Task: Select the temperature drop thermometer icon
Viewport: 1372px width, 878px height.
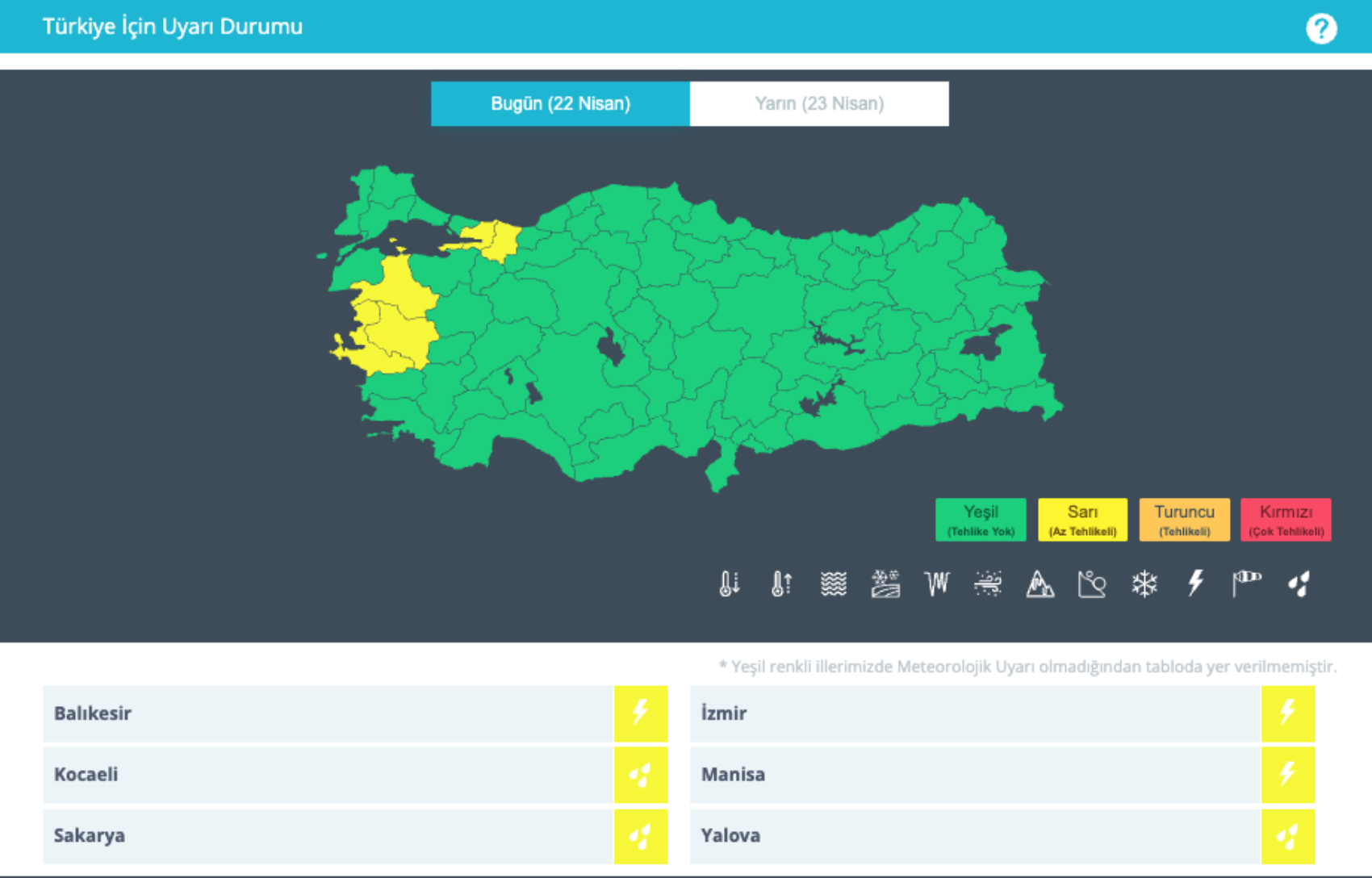Action: click(x=729, y=583)
